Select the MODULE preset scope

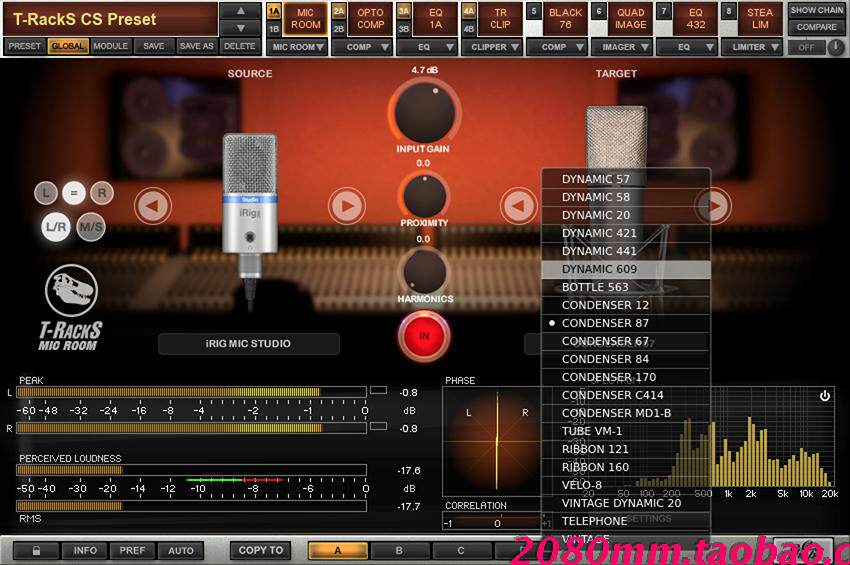pos(111,46)
